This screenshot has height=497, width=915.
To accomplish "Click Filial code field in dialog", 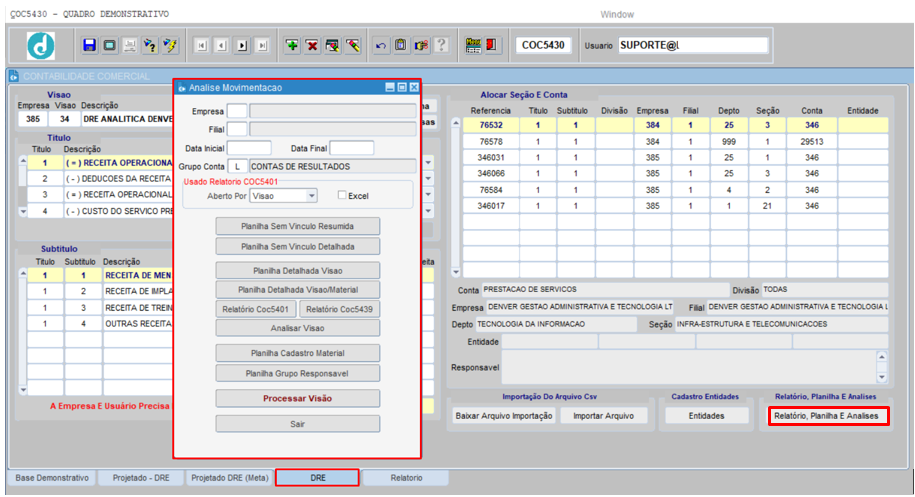I will [237, 129].
